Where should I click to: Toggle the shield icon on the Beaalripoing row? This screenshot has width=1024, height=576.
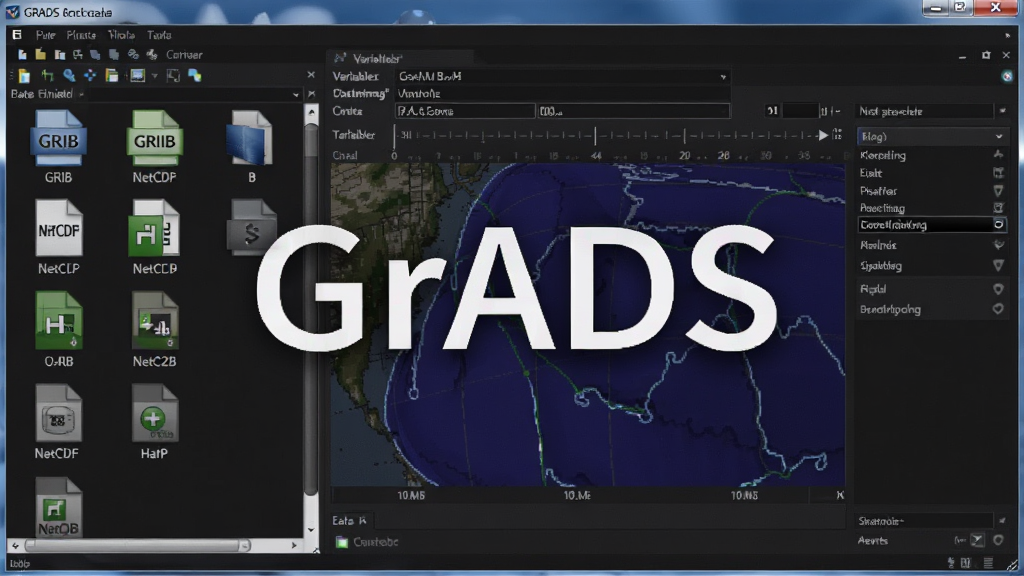999,309
